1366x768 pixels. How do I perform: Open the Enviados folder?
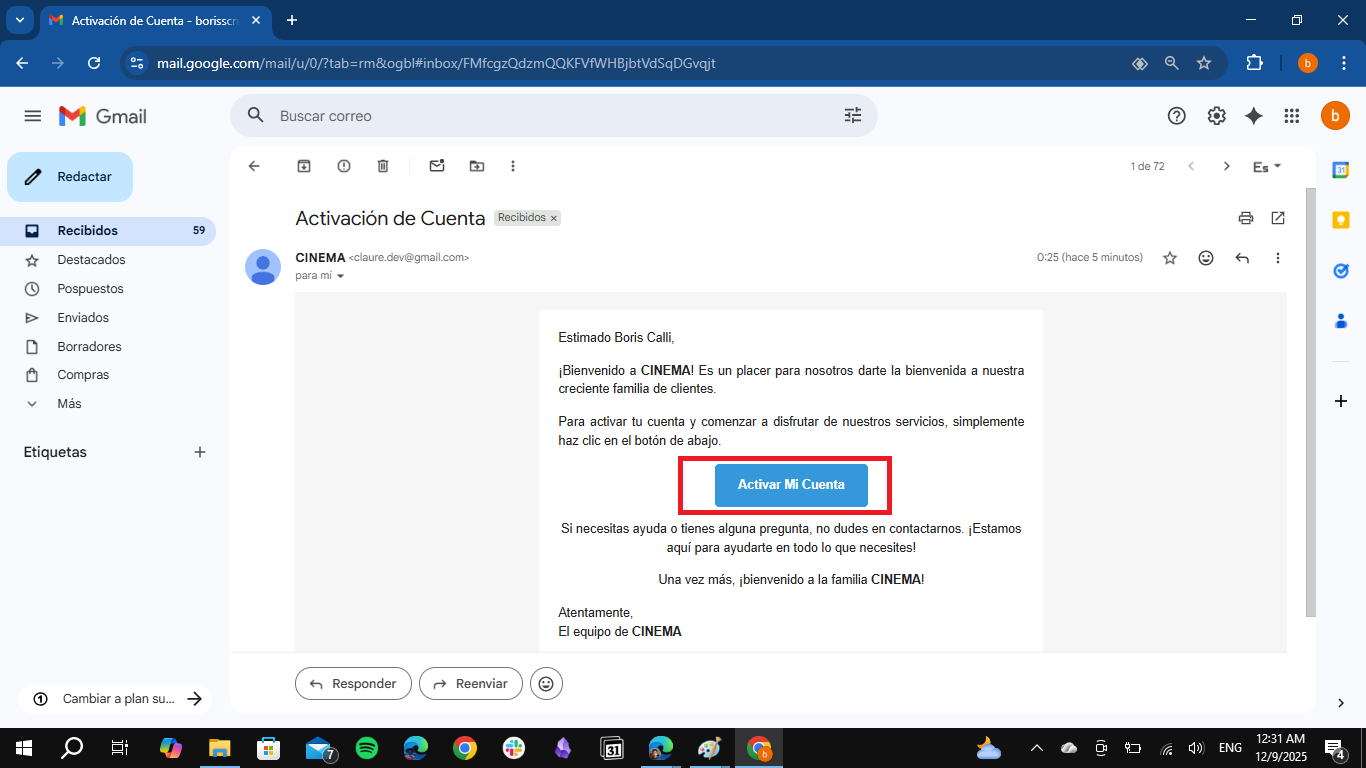click(83, 317)
